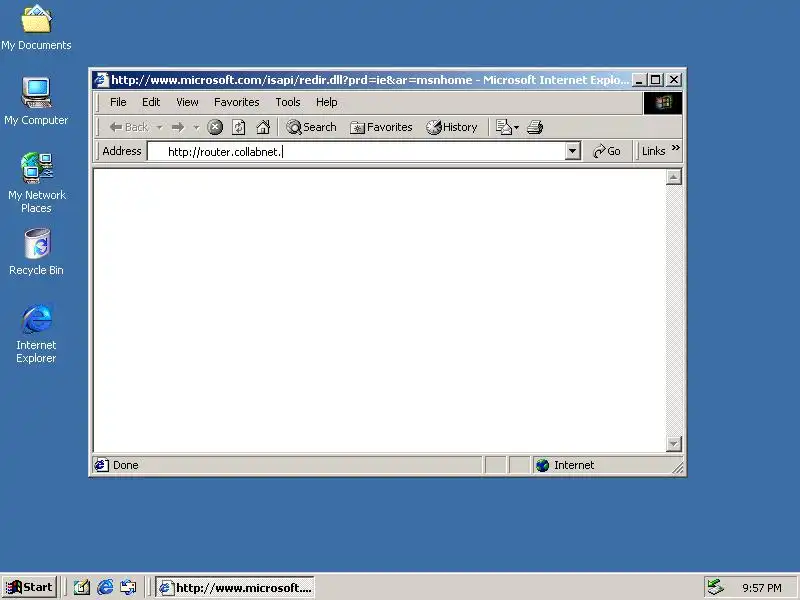The width and height of the screenshot is (800, 600).
Task: Click the IE icon in the window title bar
Action: click(x=102, y=80)
